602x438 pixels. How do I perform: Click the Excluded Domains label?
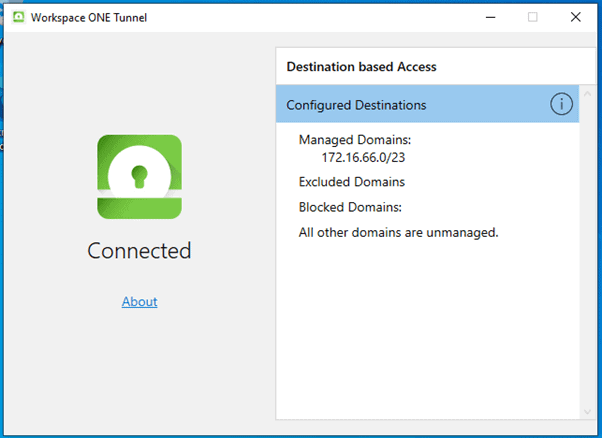coord(352,182)
